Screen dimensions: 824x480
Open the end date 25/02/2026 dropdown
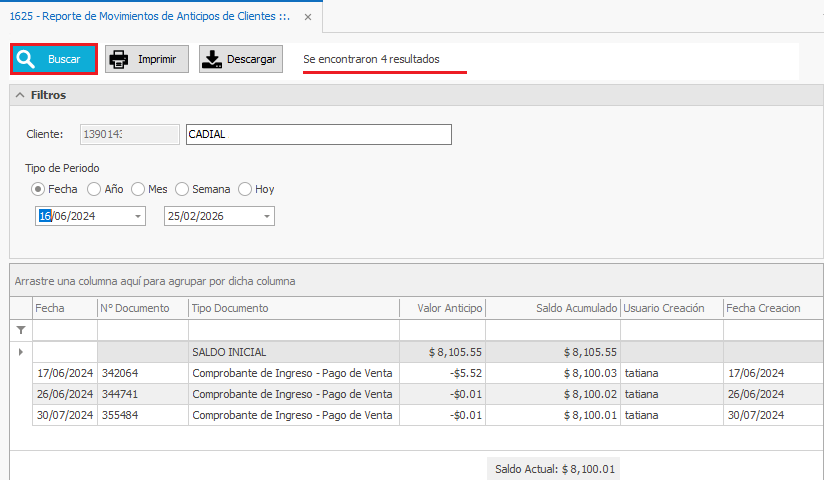click(x=267, y=217)
